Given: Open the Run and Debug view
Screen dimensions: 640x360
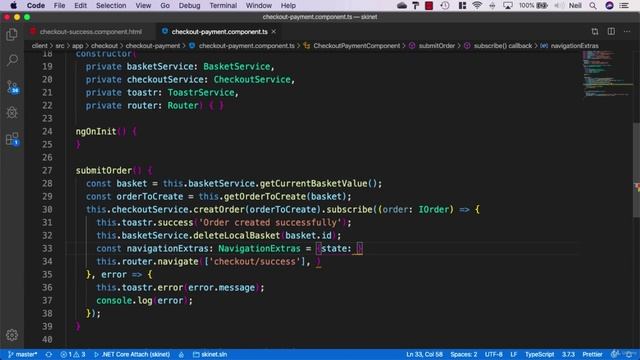Looking at the screenshot, I should click(12, 113).
